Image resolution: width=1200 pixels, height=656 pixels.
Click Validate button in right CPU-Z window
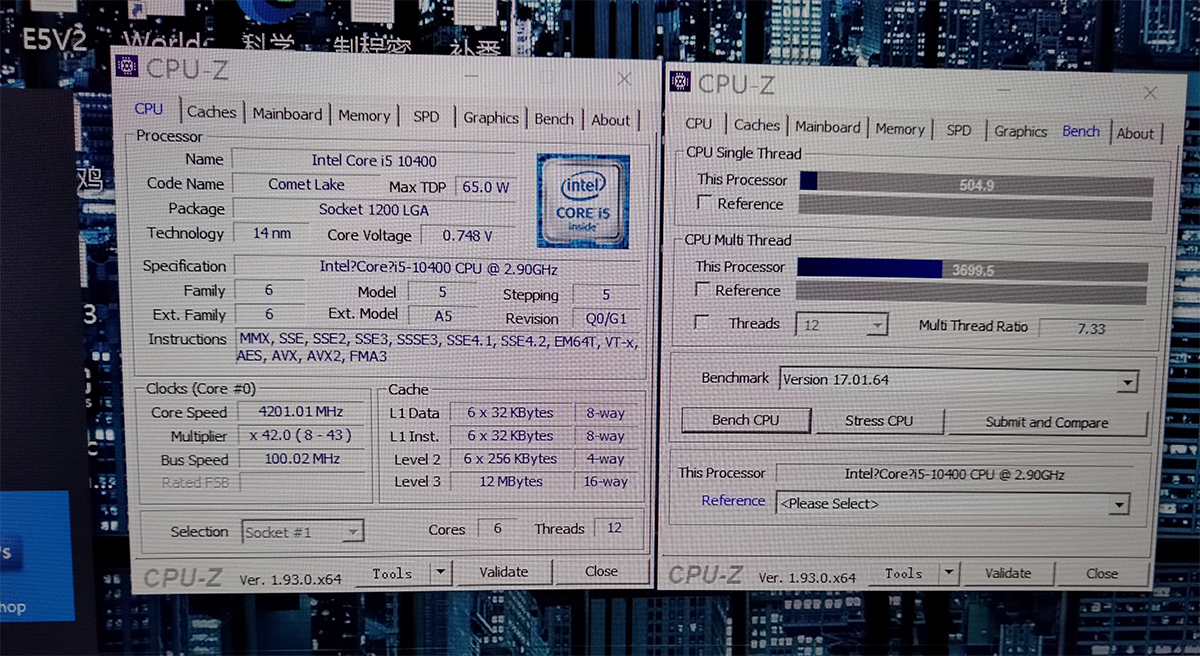[x=1008, y=574]
